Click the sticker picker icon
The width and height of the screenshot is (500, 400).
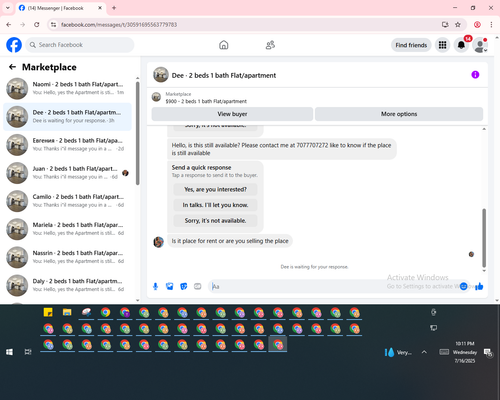[184, 286]
